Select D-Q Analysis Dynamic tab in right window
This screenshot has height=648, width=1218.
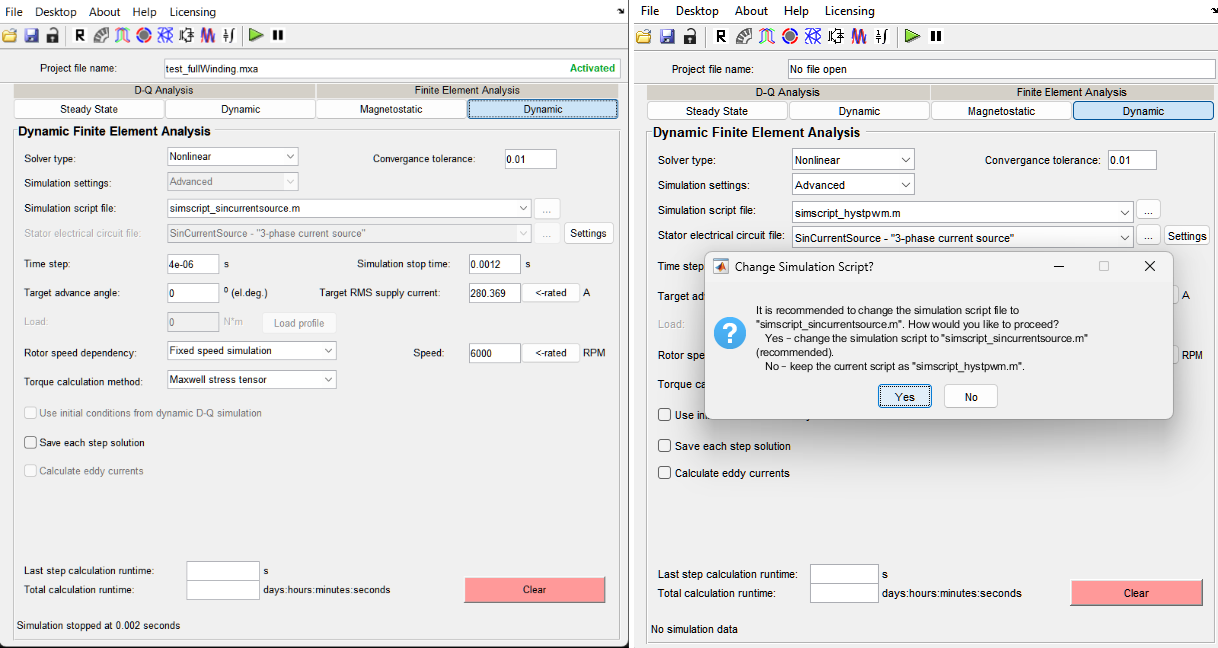[x=859, y=111]
